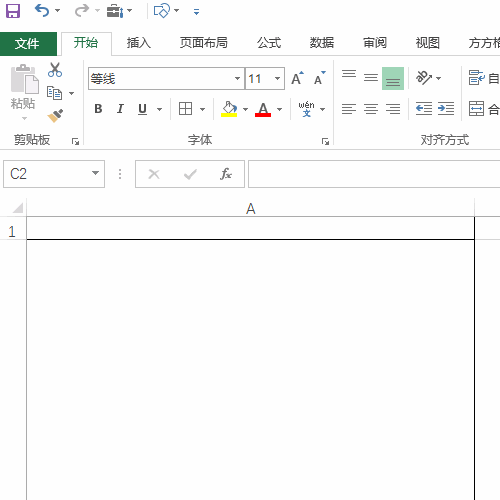This screenshot has width=500, height=500.
Task: Open the fill color palette arrow
Action: [246, 109]
